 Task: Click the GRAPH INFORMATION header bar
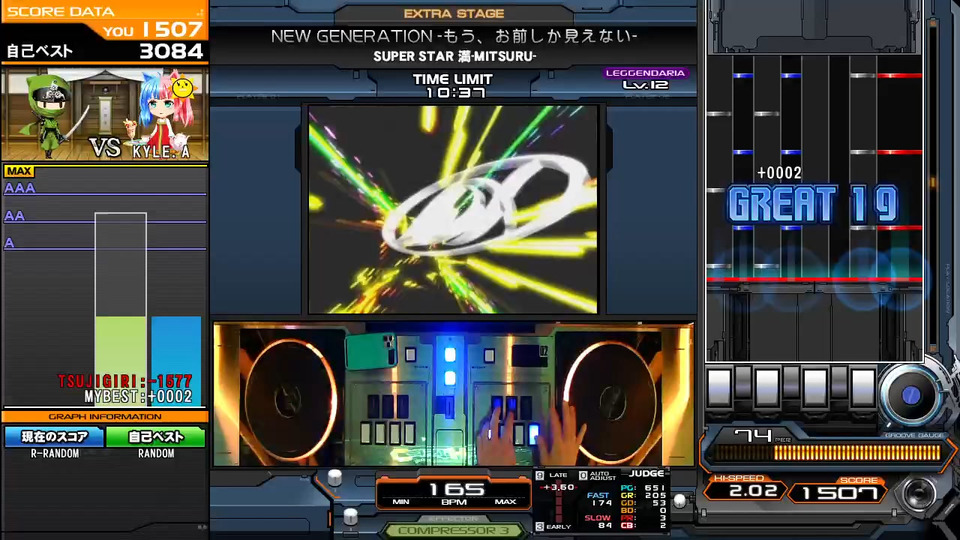105,416
